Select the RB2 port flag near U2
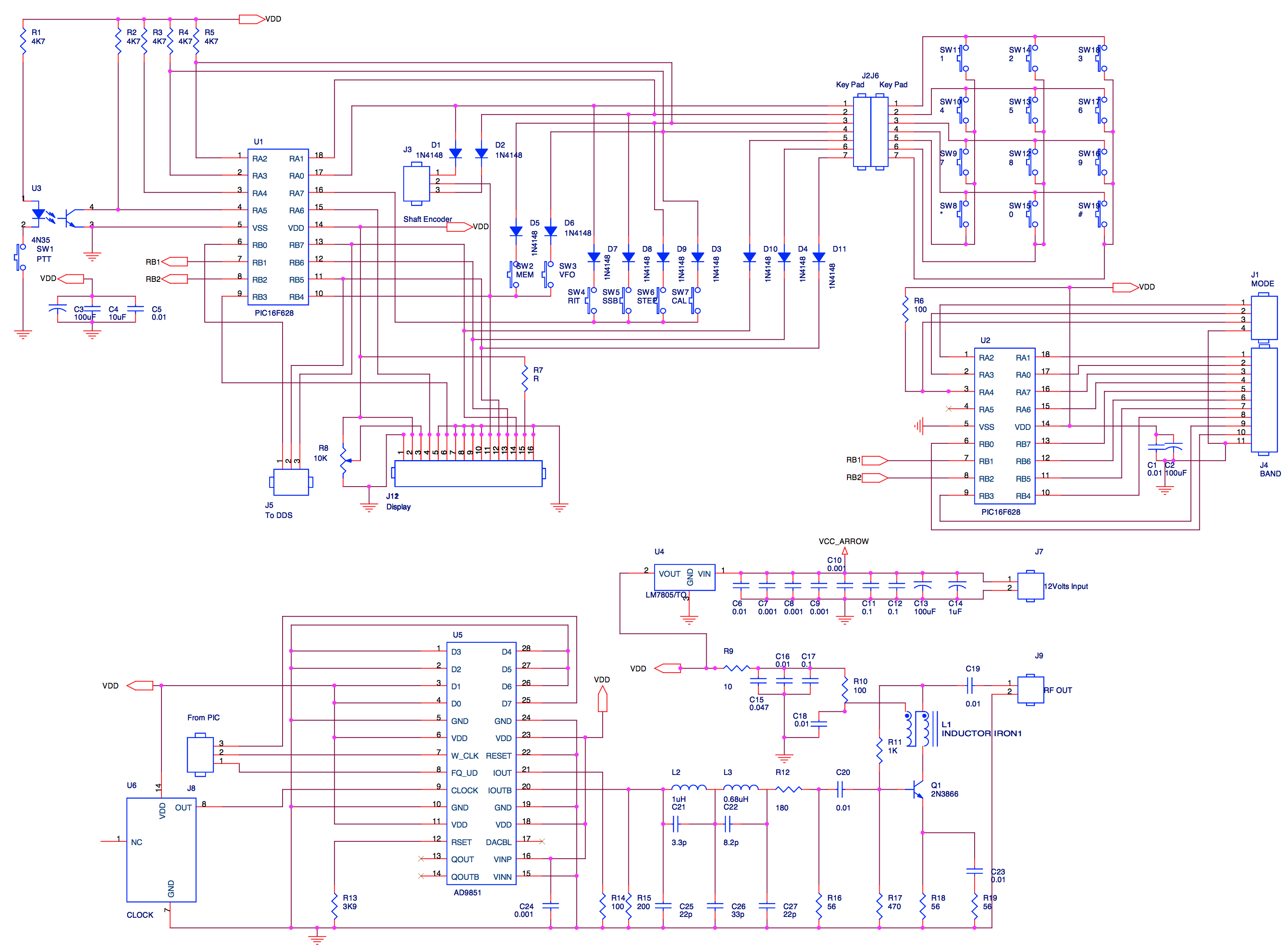Image resolution: width=1287 pixels, height=952 pixels. click(x=874, y=478)
